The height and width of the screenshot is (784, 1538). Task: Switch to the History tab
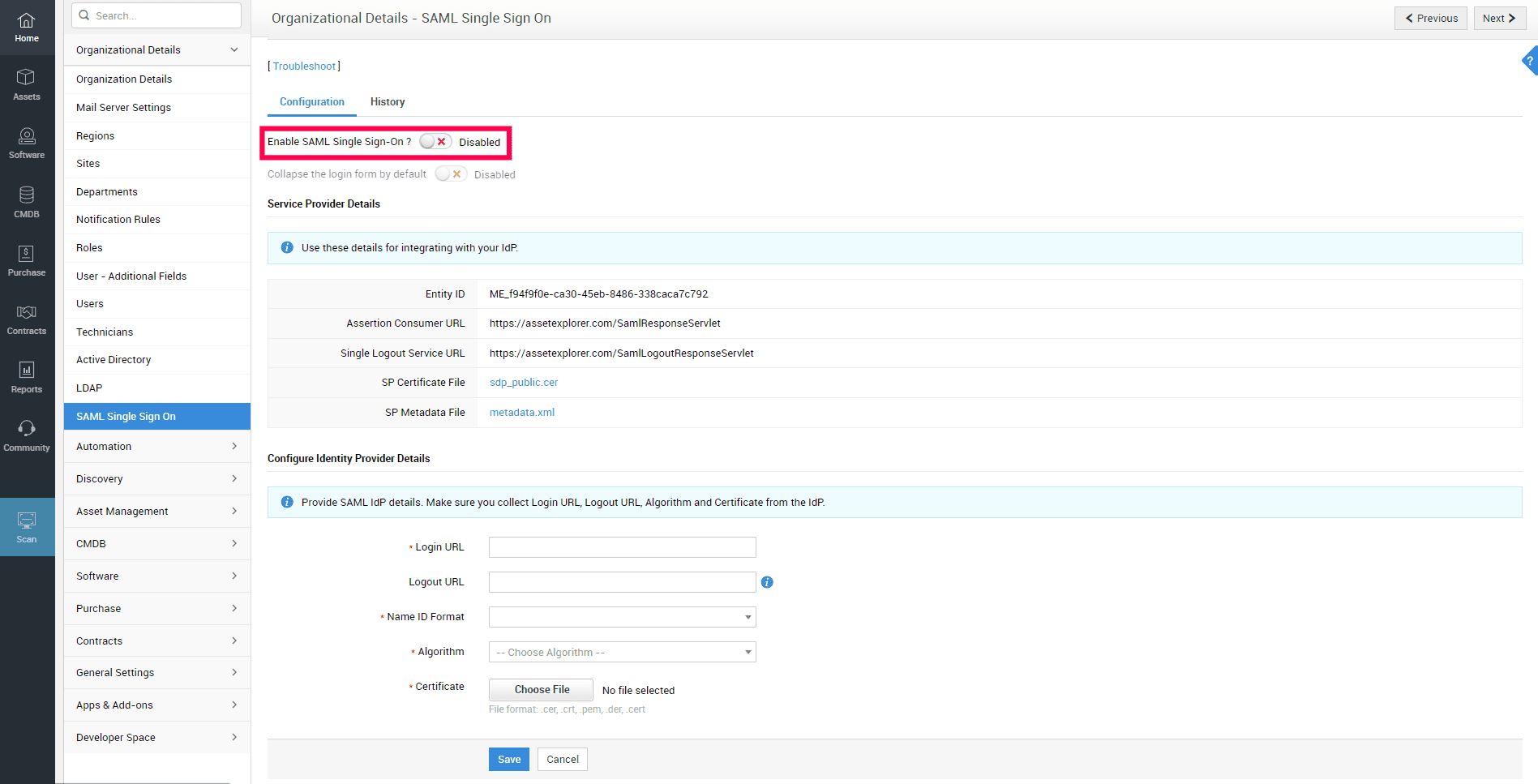[x=387, y=101]
